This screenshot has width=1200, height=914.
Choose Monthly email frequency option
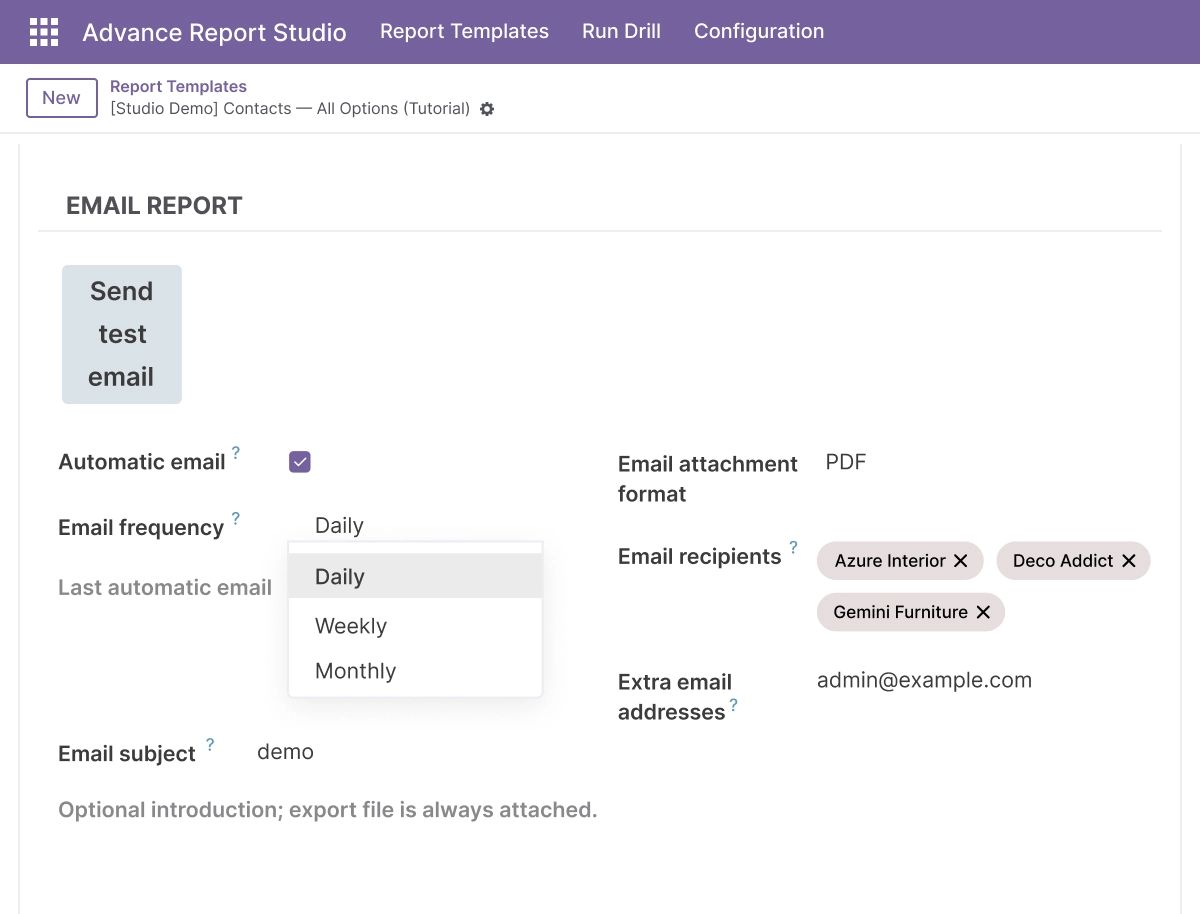pos(415,671)
